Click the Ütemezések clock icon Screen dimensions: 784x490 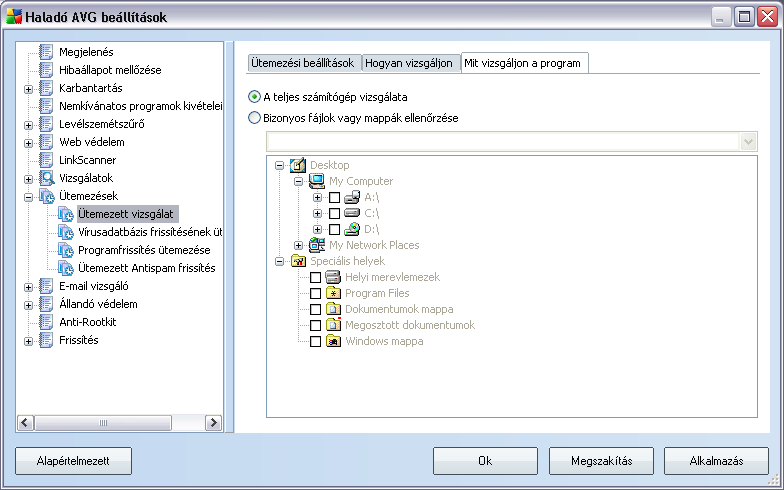click(x=46, y=196)
